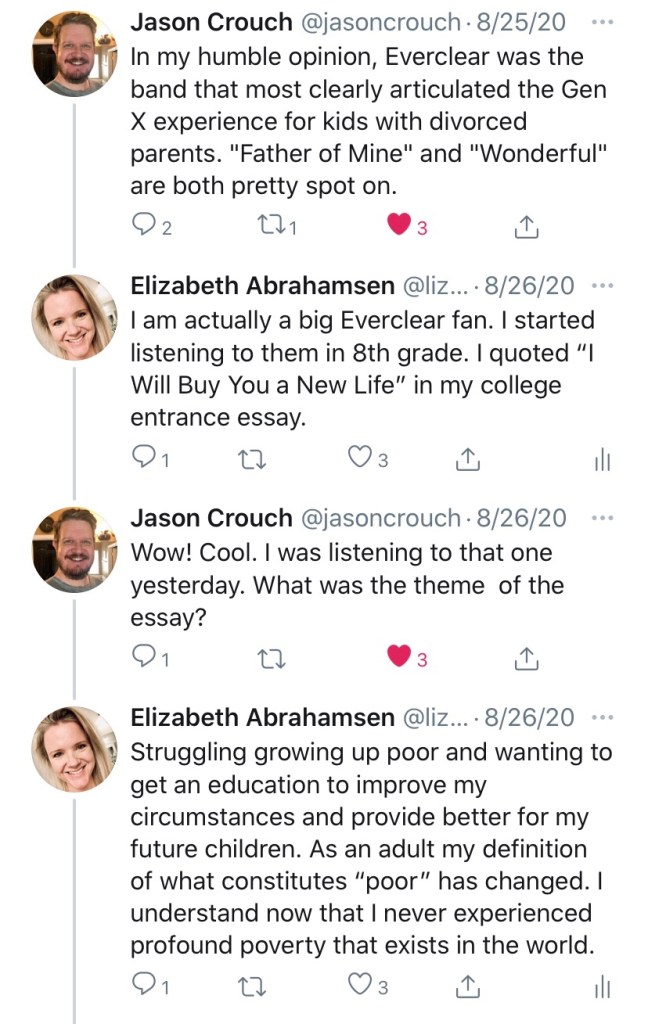This screenshot has width=648, height=1024.
Task: Retweet Jason's tweet about Everclear and Gen X
Action: click(x=268, y=227)
